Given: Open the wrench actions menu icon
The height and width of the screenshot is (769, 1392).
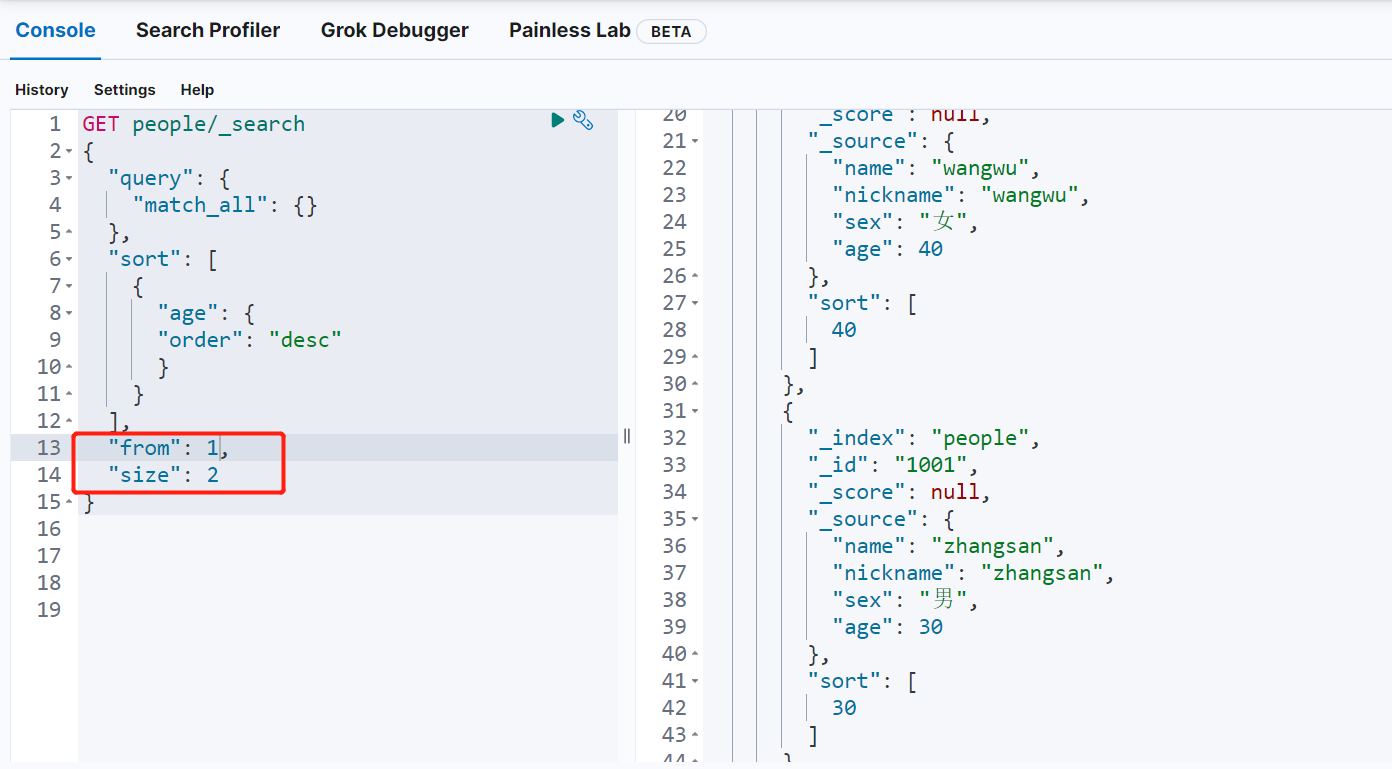Looking at the screenshot, I should pos(583,121).
